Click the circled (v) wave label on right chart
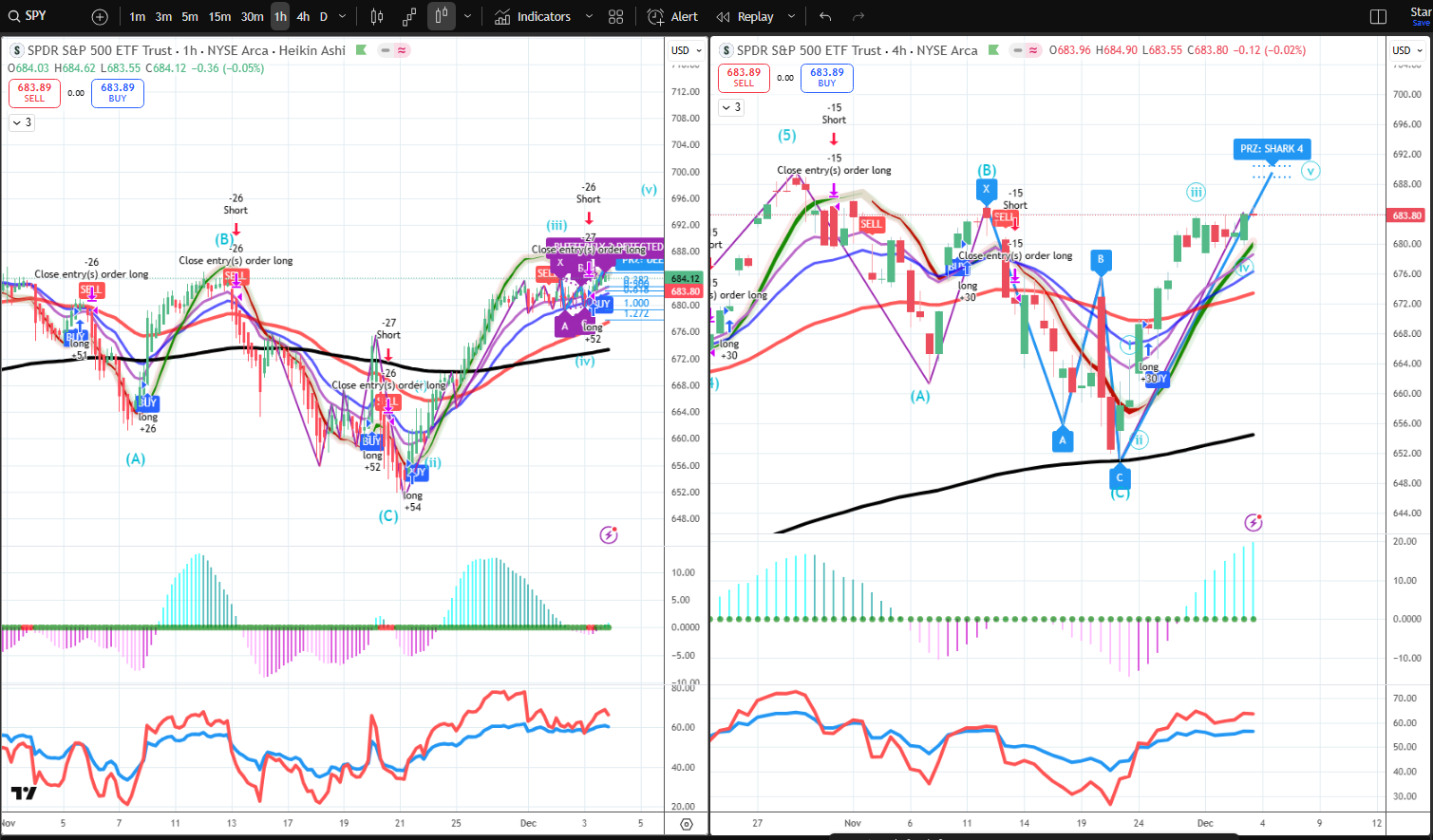Viewport: 1433px width, 840px height. [x=1310, y=171]
